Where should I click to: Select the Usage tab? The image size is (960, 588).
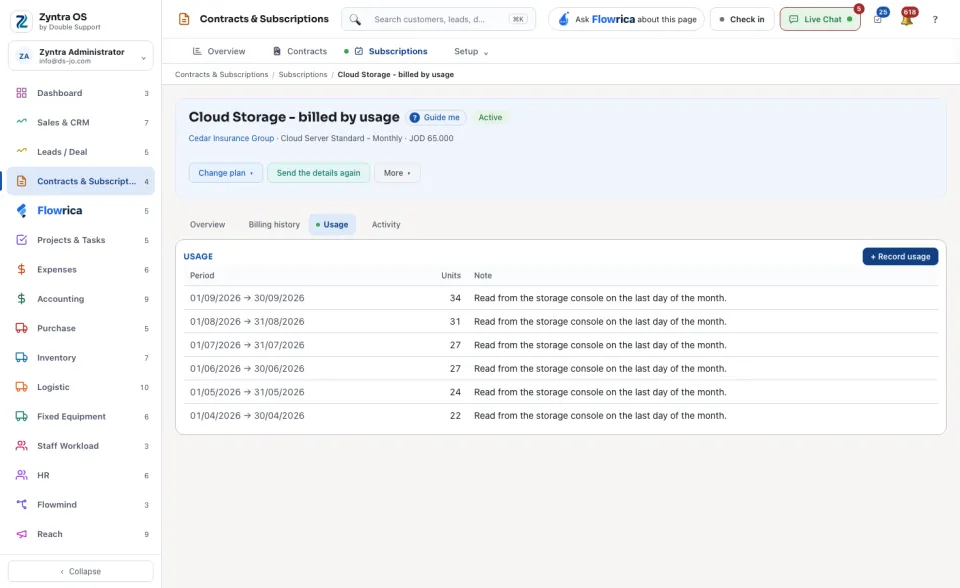pyautogui.click(x=332, y=225)
